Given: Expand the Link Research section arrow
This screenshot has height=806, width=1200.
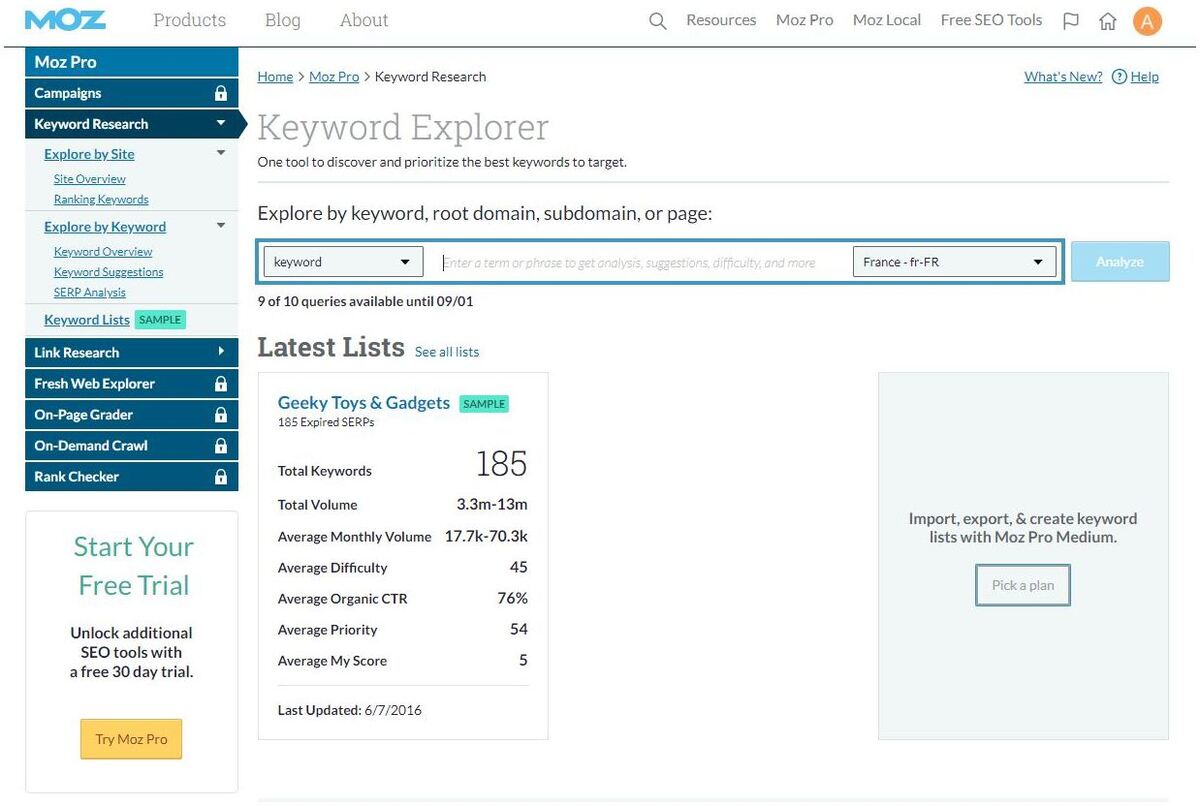Looking at the screenshot, I should coord(221,352).
